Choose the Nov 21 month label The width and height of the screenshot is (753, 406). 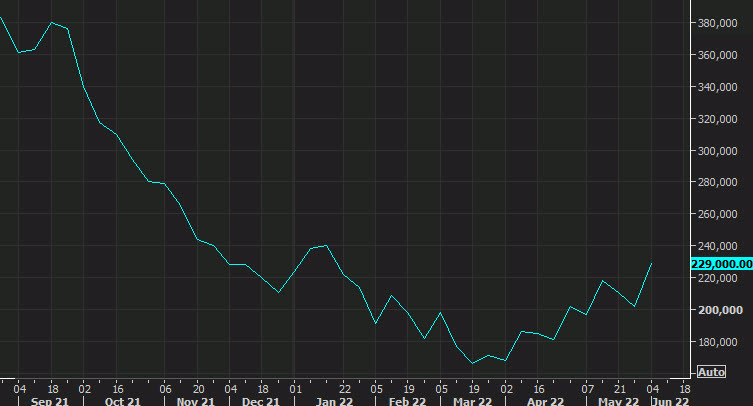point(195,401)
